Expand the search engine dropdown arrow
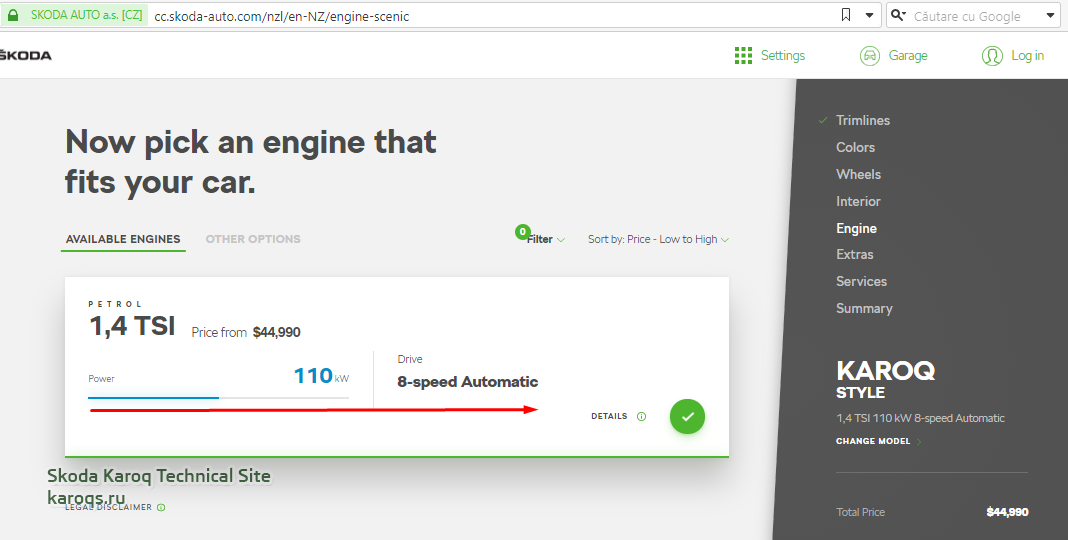 [1050, 16]
